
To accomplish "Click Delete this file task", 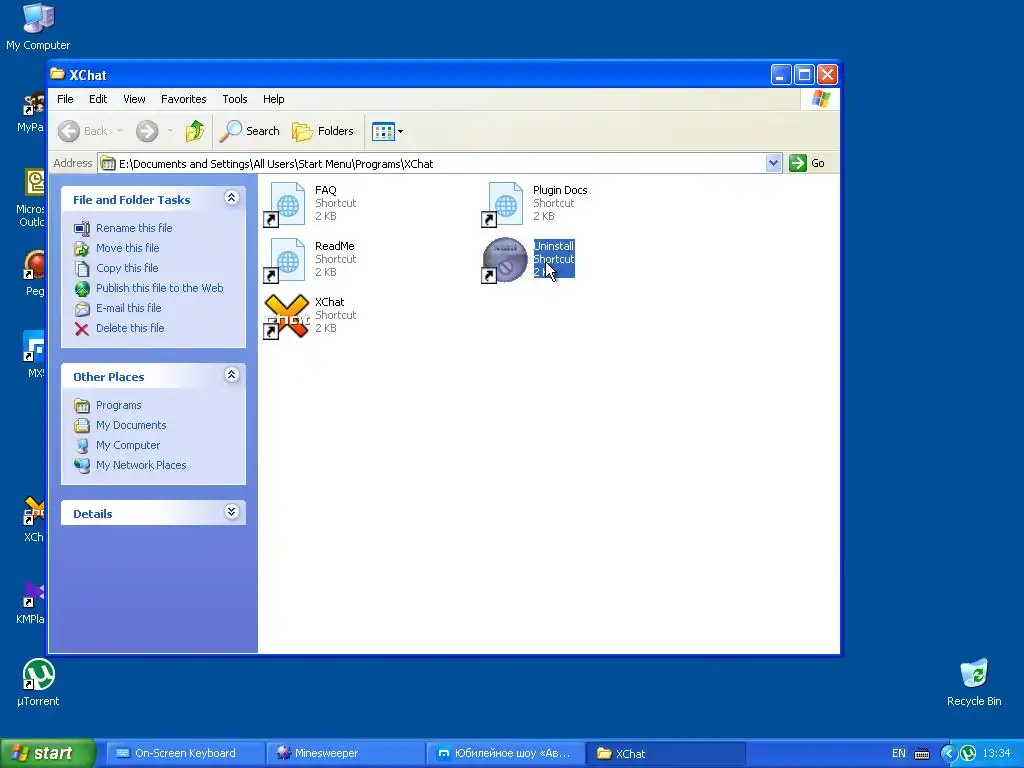I will pyautogui.click(x=130, y=328).
